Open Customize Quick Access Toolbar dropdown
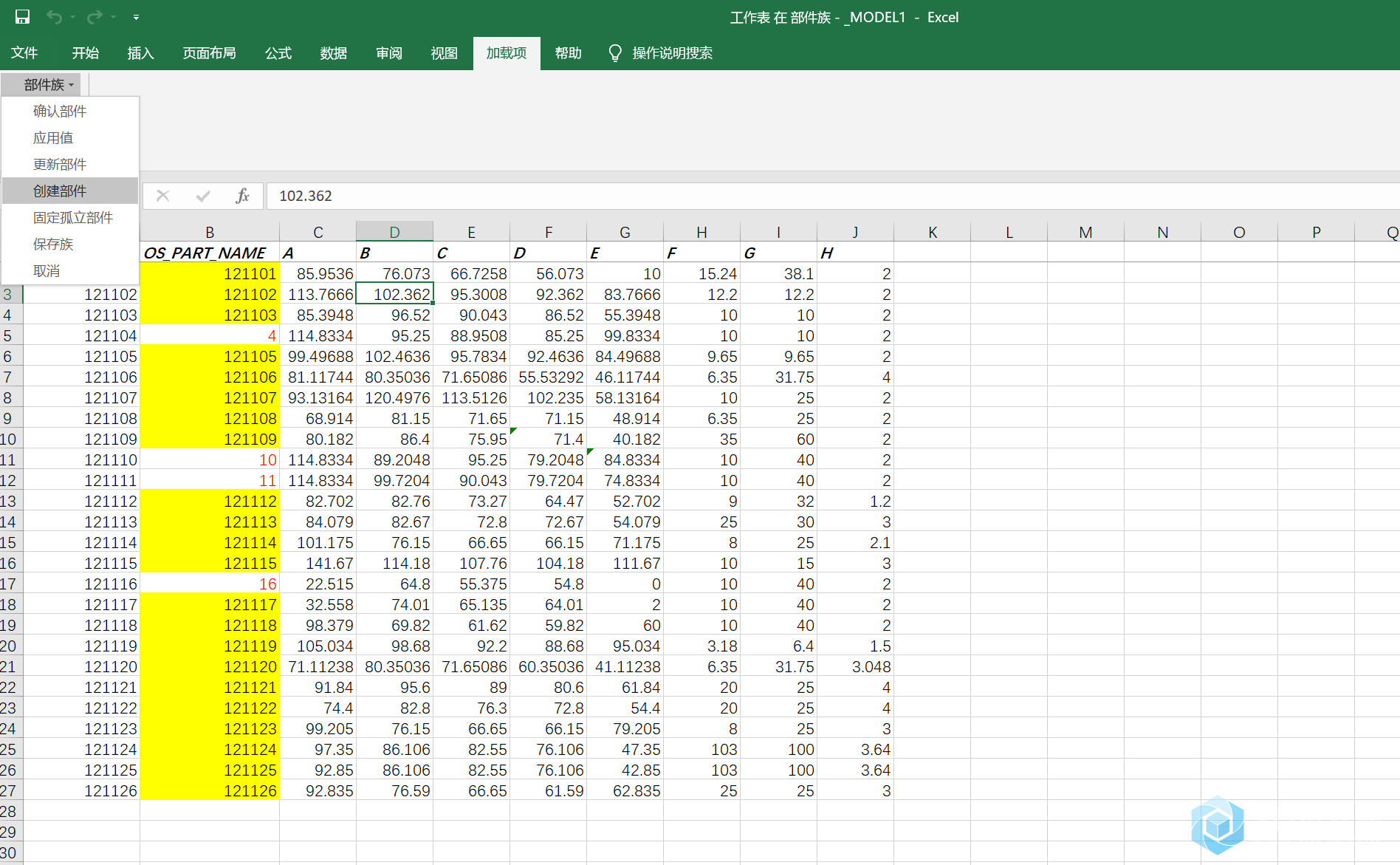The image size is (1400, 865). pyautogui.click(x=136, y=17)
